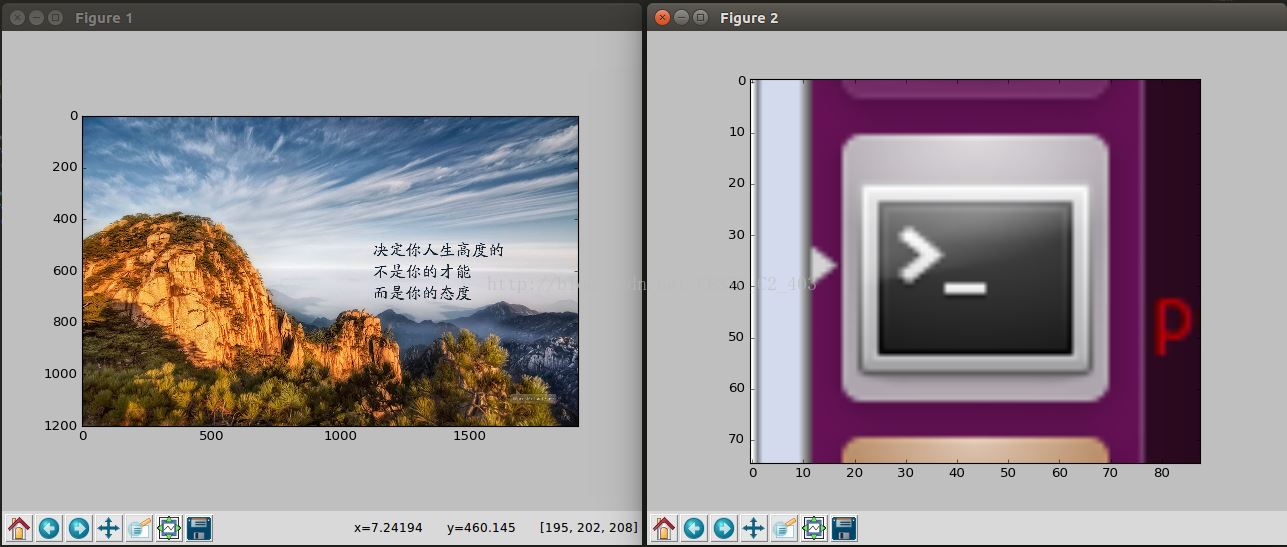Viewport: 1287px width, 547px height.
Task: Click the red 'p' letter in Figure 2 image
Action: (x=1173, y=328)
